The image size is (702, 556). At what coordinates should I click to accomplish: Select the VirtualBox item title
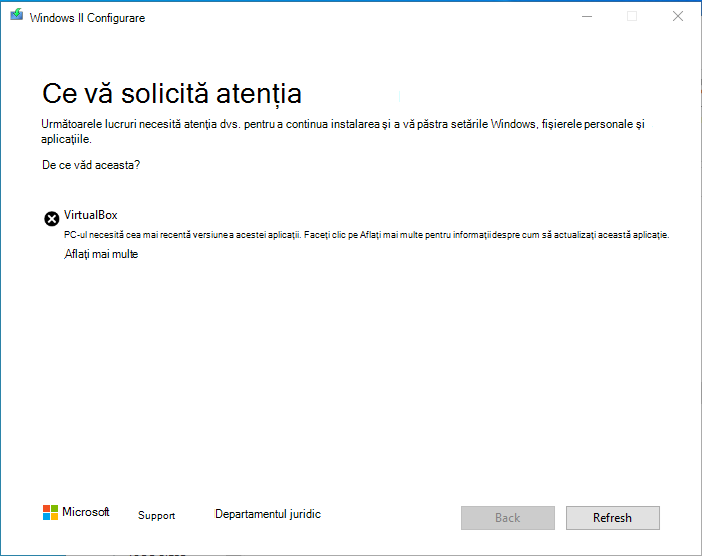click(x=90, y=215)
